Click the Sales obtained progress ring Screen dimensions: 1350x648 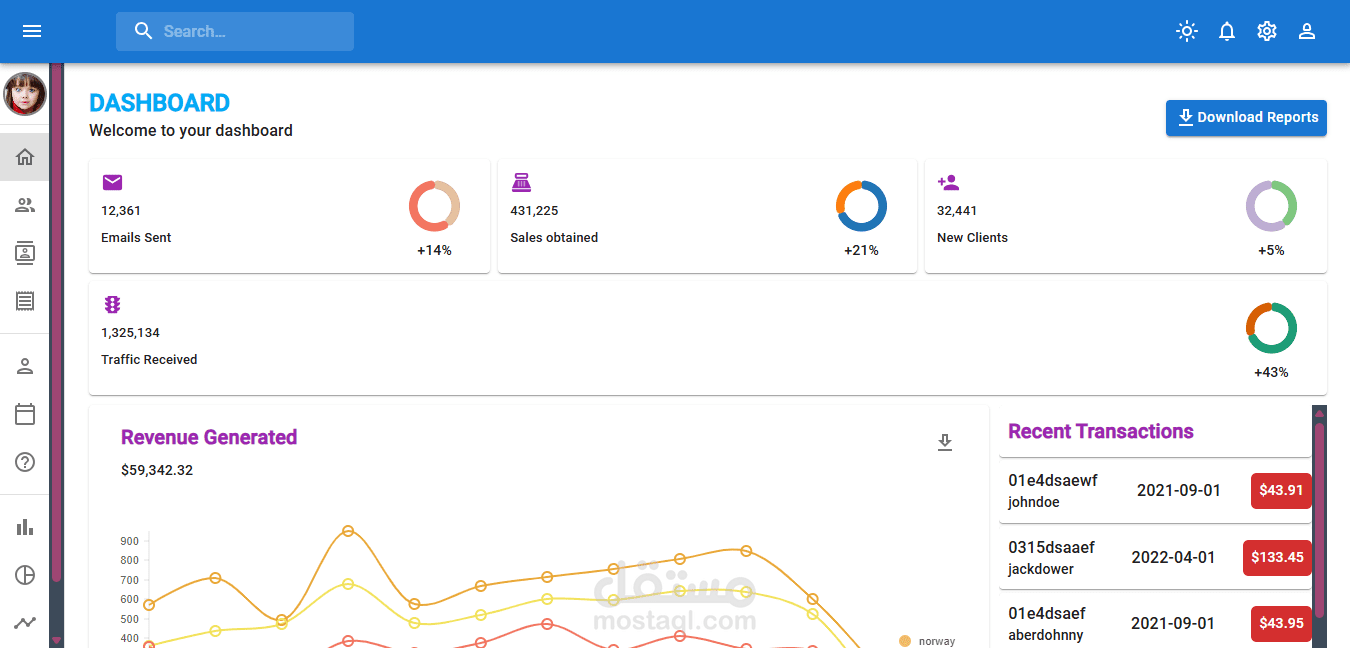coord(861,206)
